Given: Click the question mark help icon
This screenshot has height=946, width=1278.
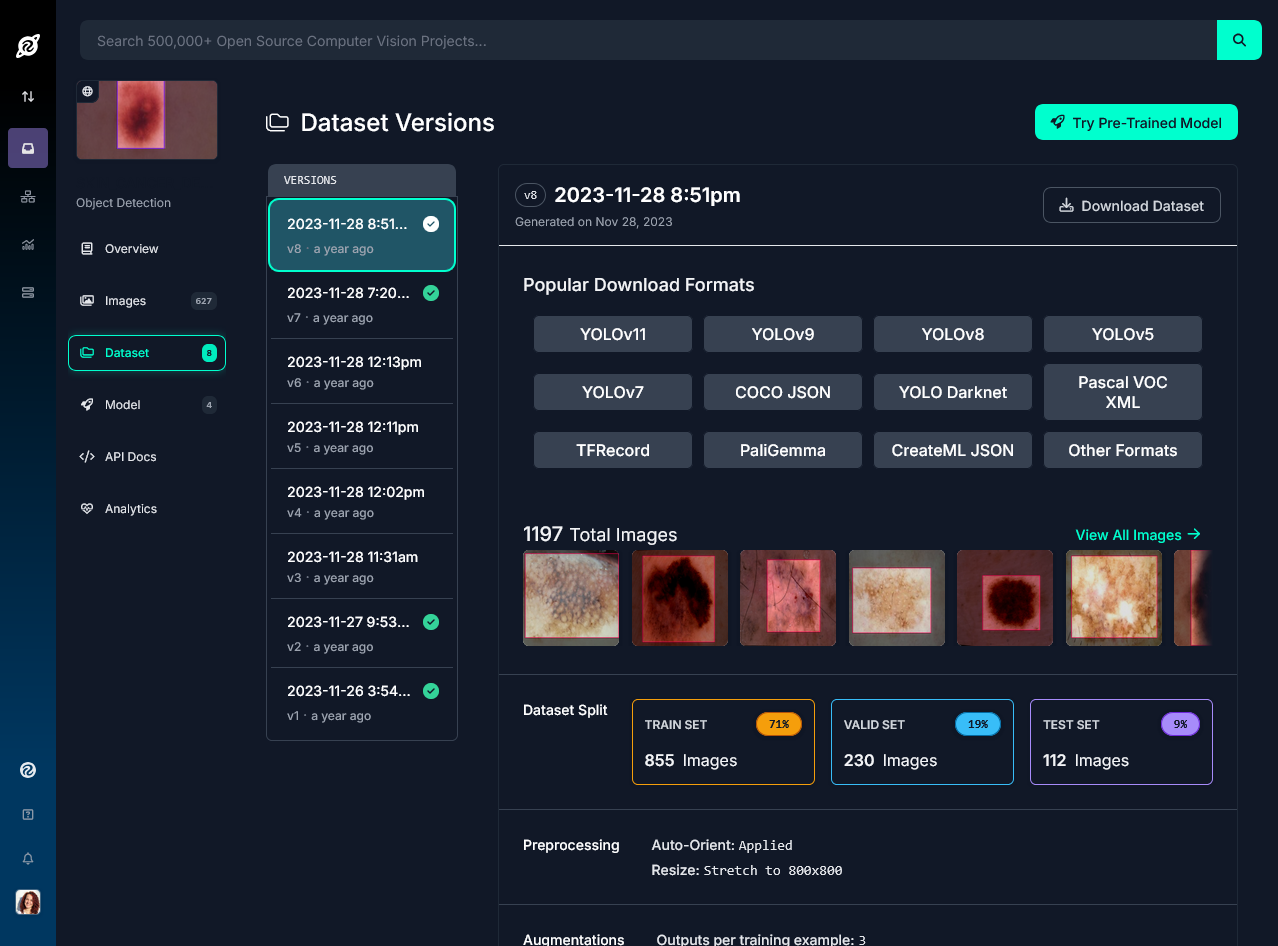Looking at the screenshot, I should (x=28, y=814).
